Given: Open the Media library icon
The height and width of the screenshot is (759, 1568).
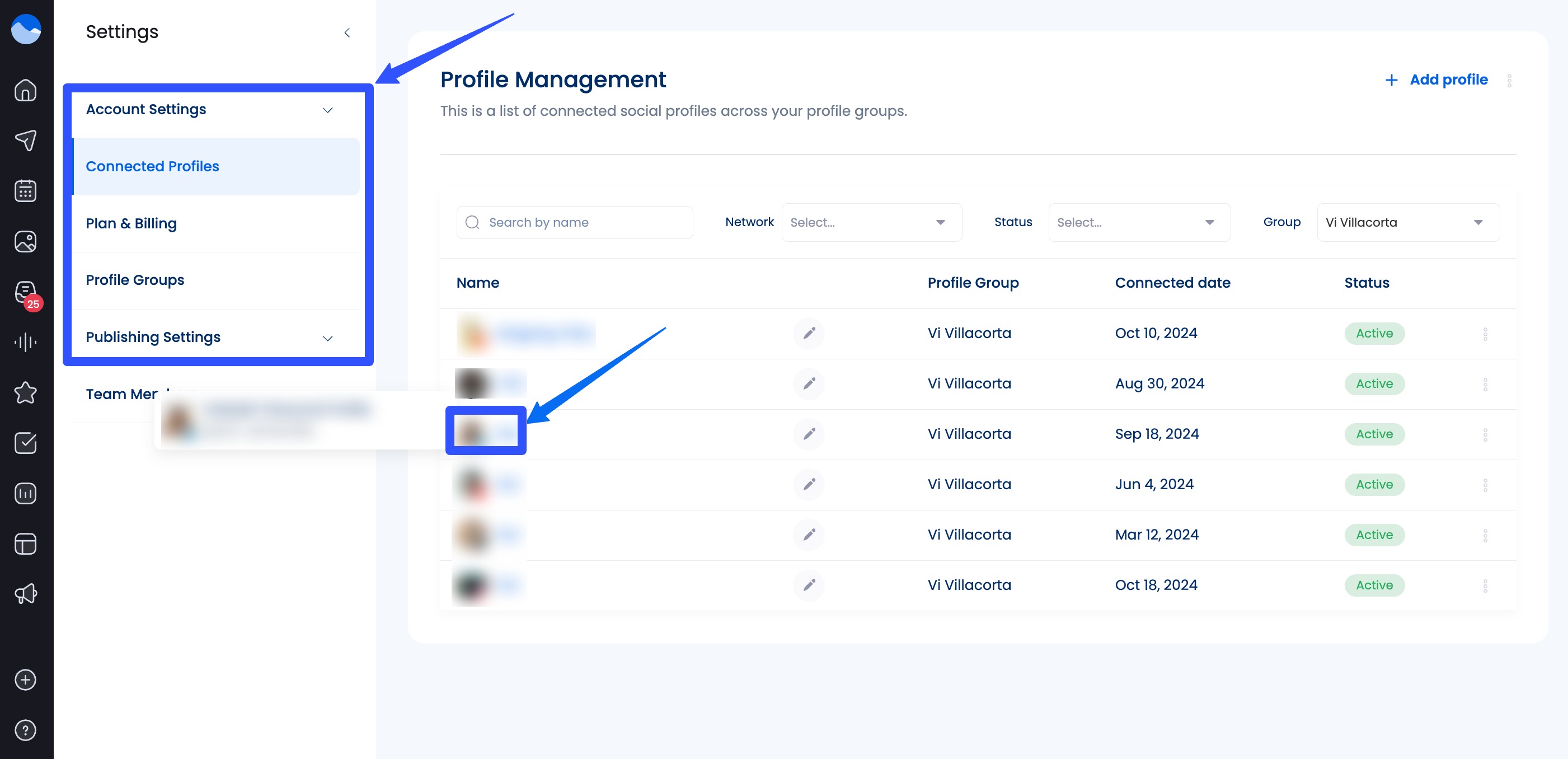Looking at the screenshot, I should [26, 241].
